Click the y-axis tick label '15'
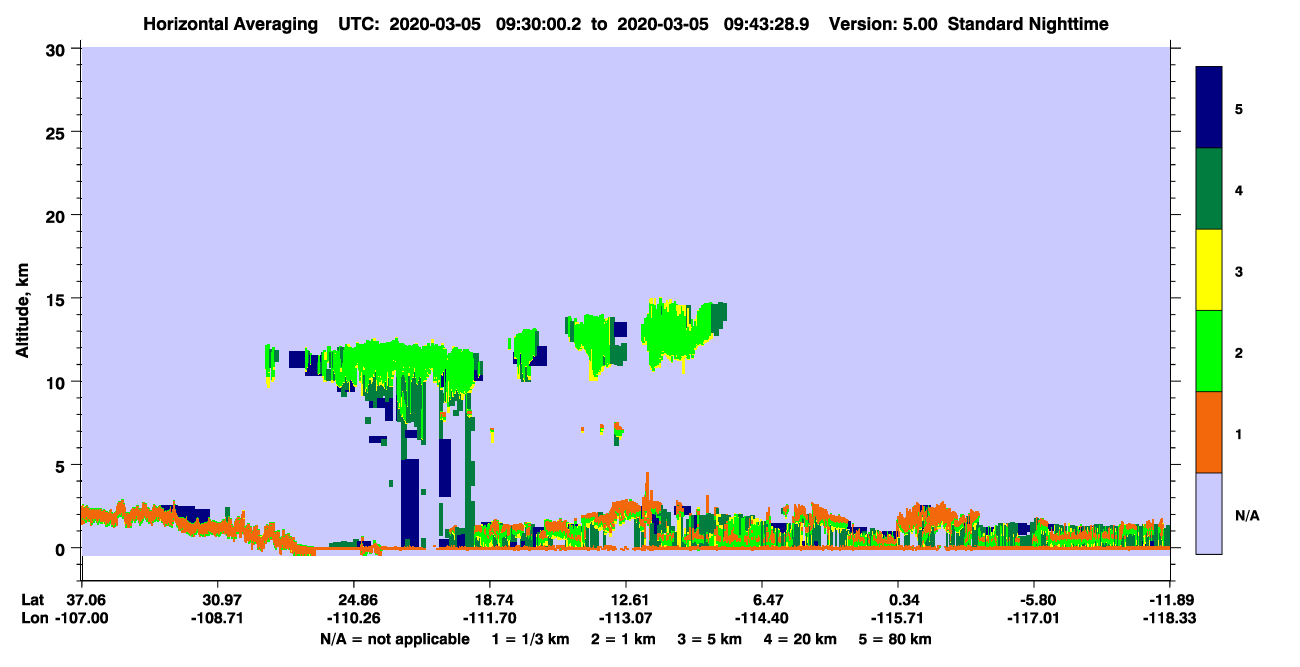The width and height of the screenshot is (1300, 667). tap(58, 299)
